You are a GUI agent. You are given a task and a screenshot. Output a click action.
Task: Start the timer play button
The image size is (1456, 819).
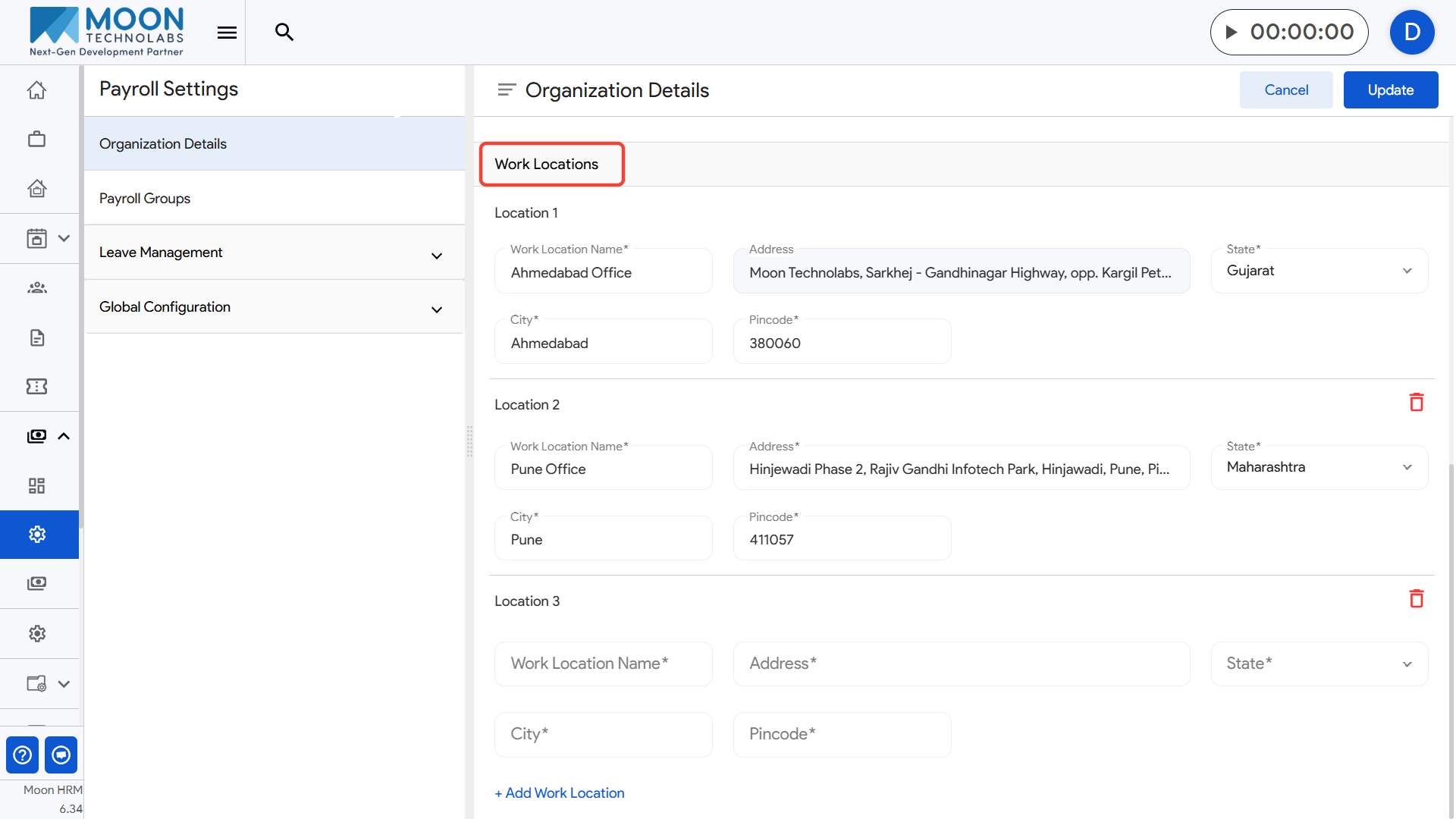coord(1232,32)
